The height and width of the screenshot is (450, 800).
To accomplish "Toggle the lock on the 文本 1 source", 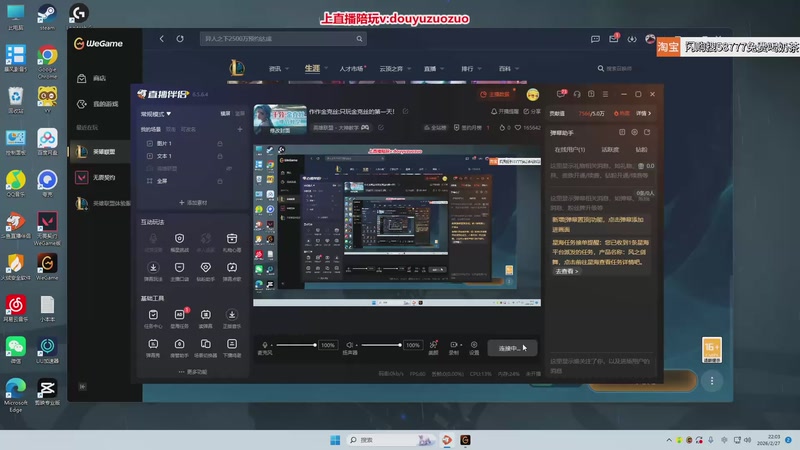I will pos(220,156).
